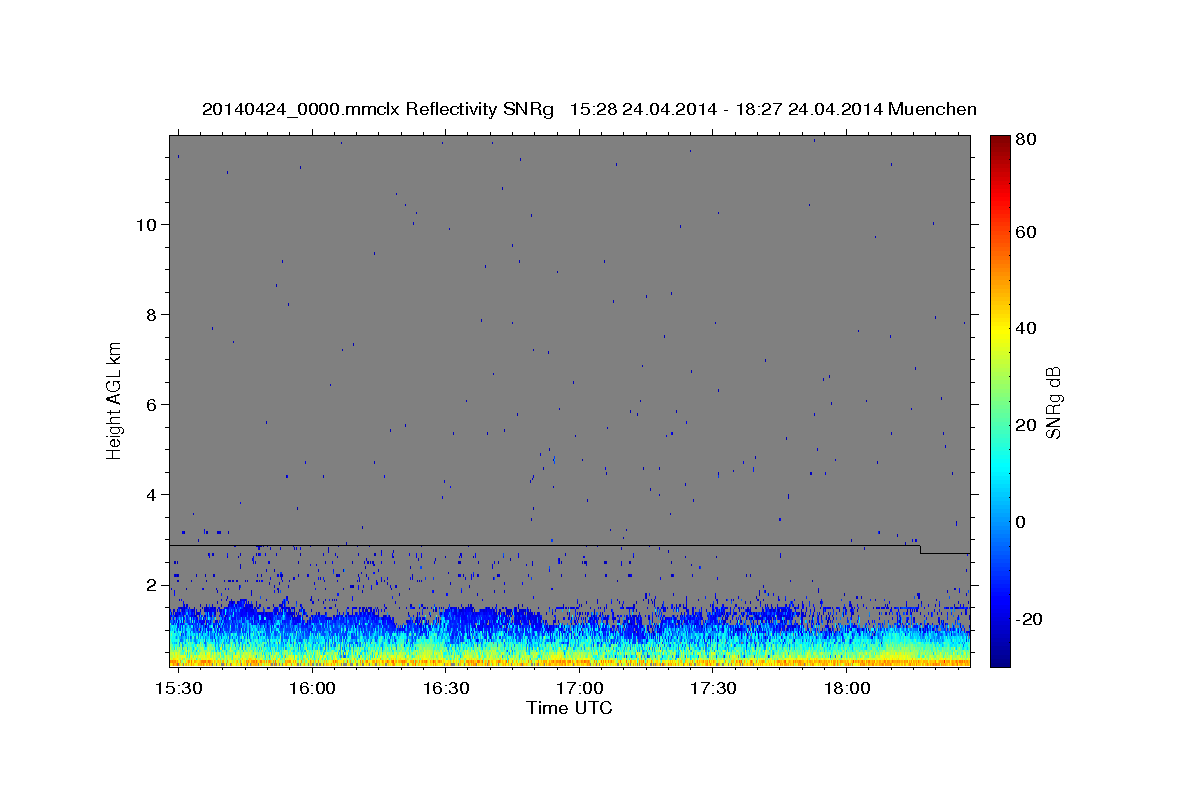Image resolution: width=1200 pixels, height=800 pixels.
Task: Click the step in the black horizontal line
Action: 920,549
